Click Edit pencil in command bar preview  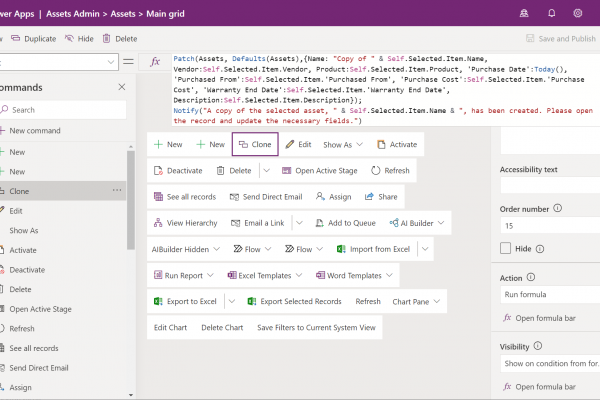tap(298, 144)
